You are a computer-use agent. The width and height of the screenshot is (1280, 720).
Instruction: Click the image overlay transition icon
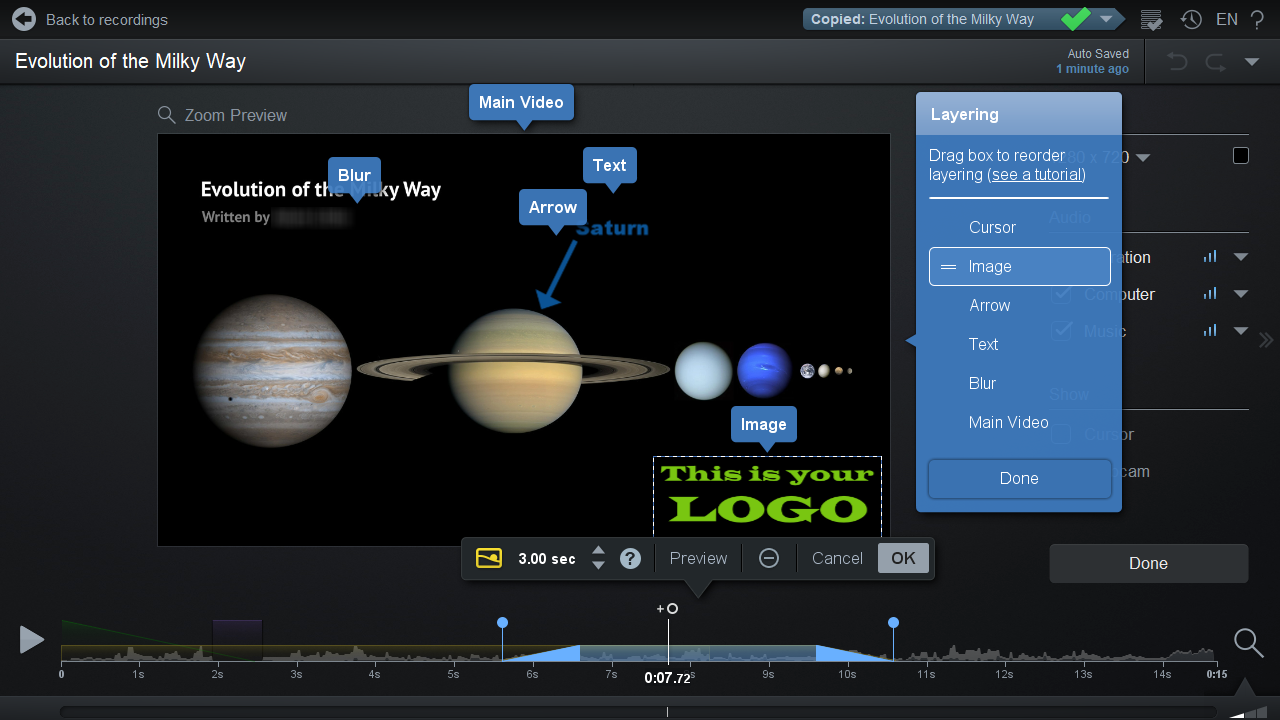(x=489, y=558)
